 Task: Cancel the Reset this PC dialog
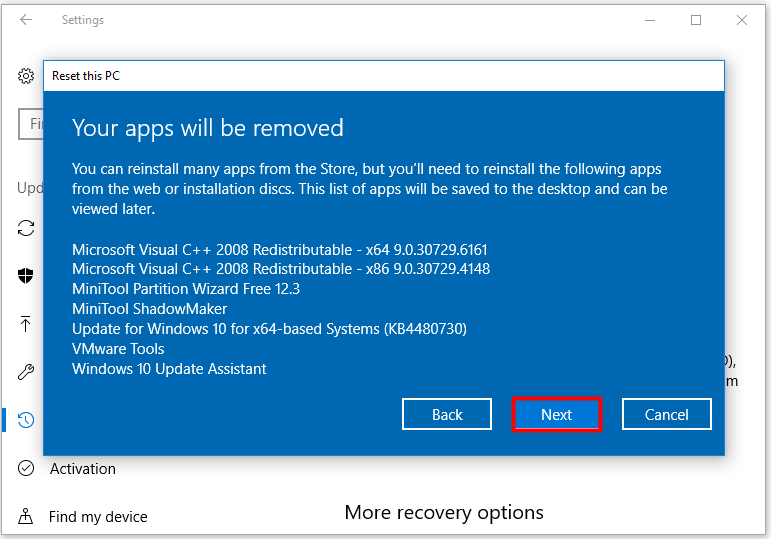click(666, 415)
